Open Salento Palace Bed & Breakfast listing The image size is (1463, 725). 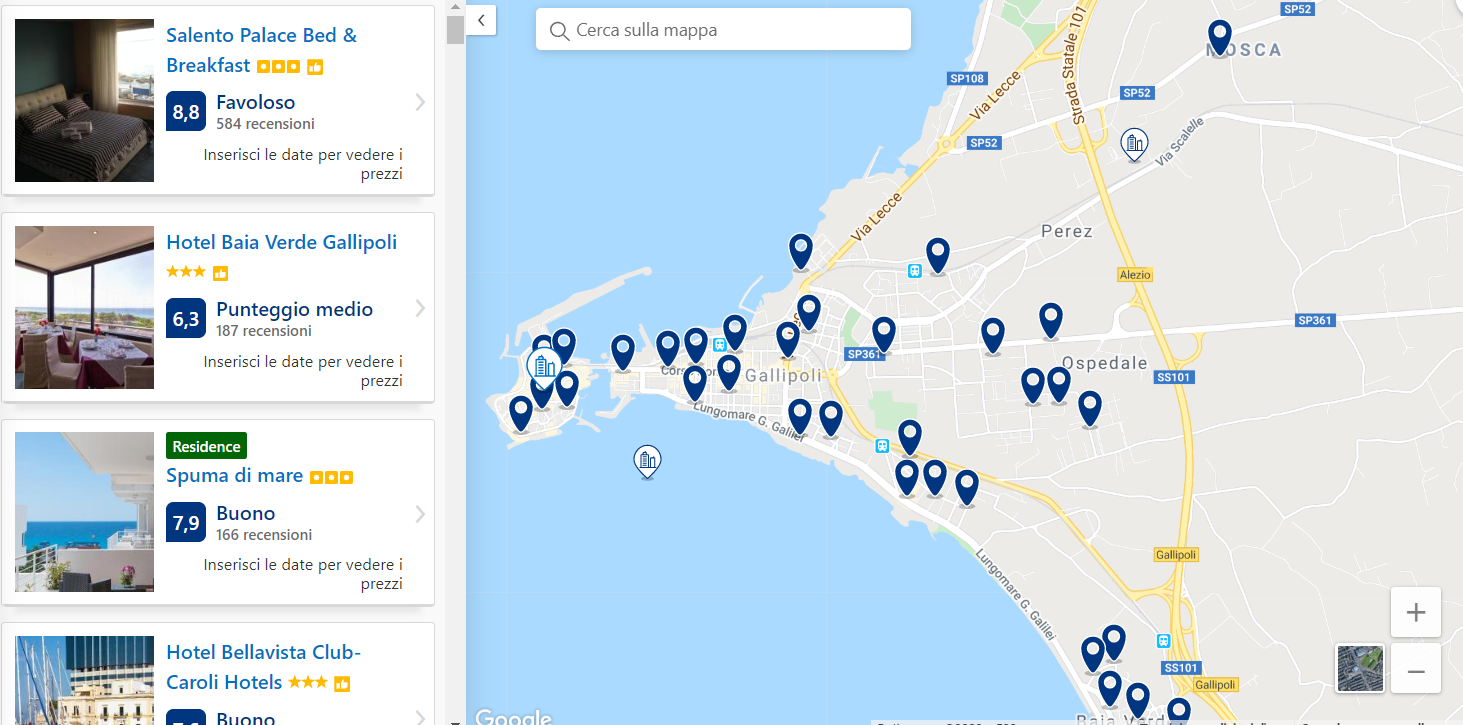[261, 50]
